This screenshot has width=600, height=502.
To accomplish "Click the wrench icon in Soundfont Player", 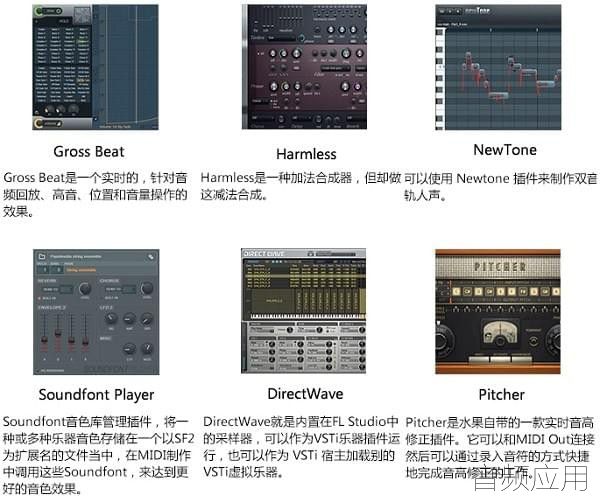I will pos(151,257).
